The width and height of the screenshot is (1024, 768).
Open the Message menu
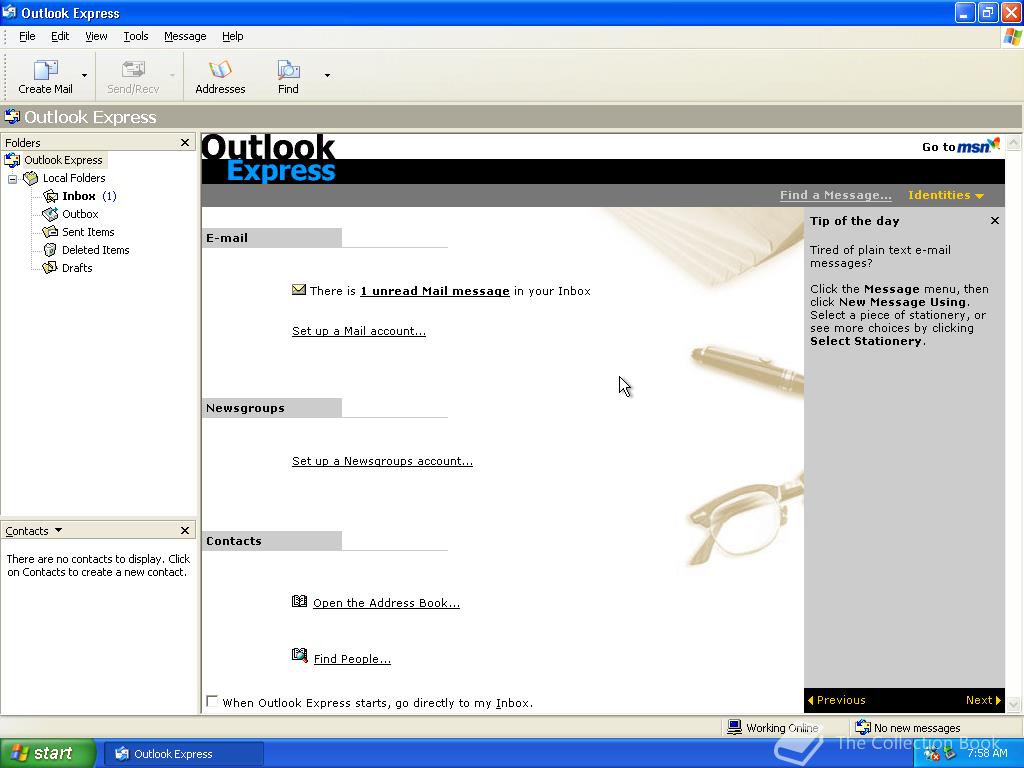coord(185,37)
